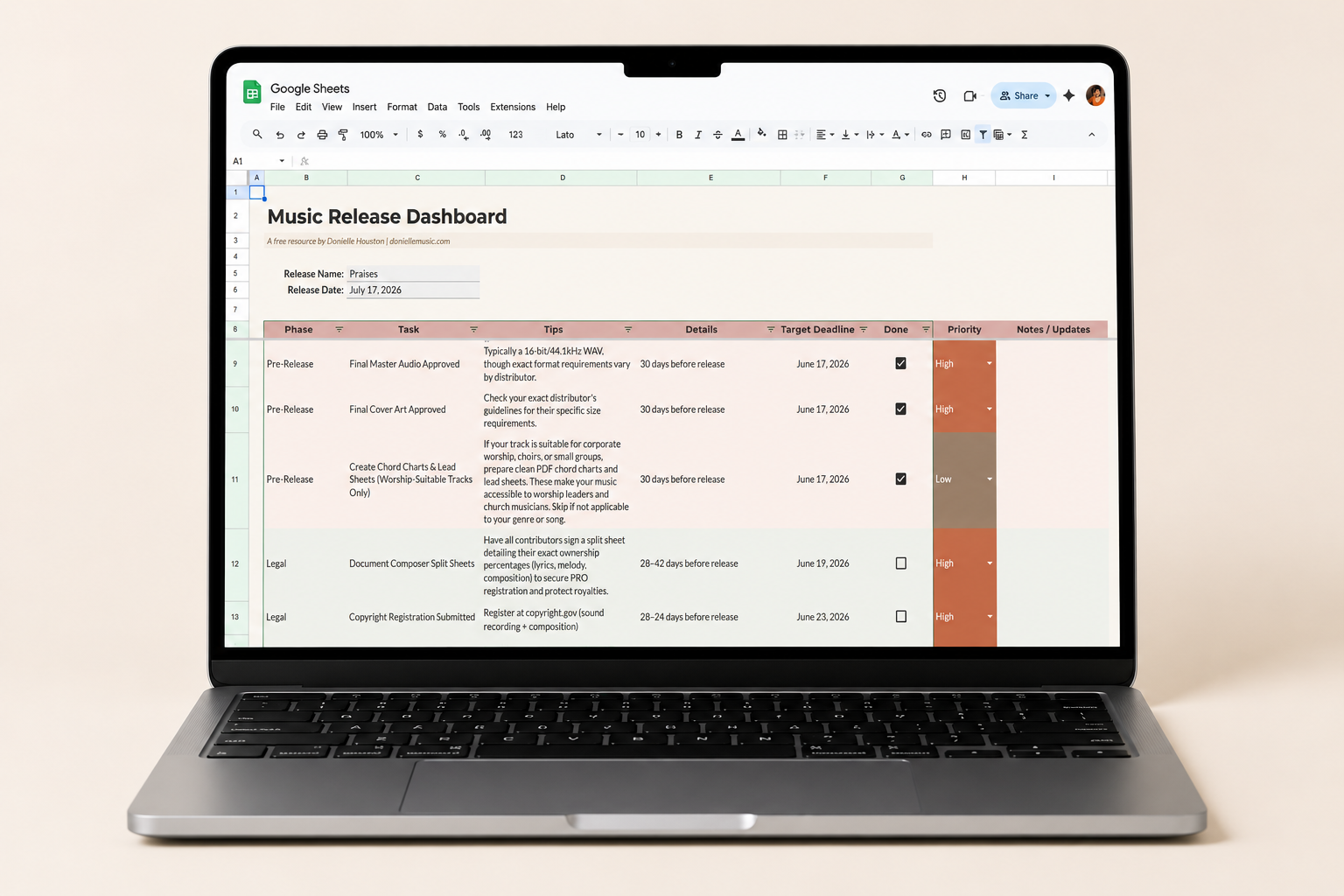Select the Release Name cell with Praises

tap(413, 274)
